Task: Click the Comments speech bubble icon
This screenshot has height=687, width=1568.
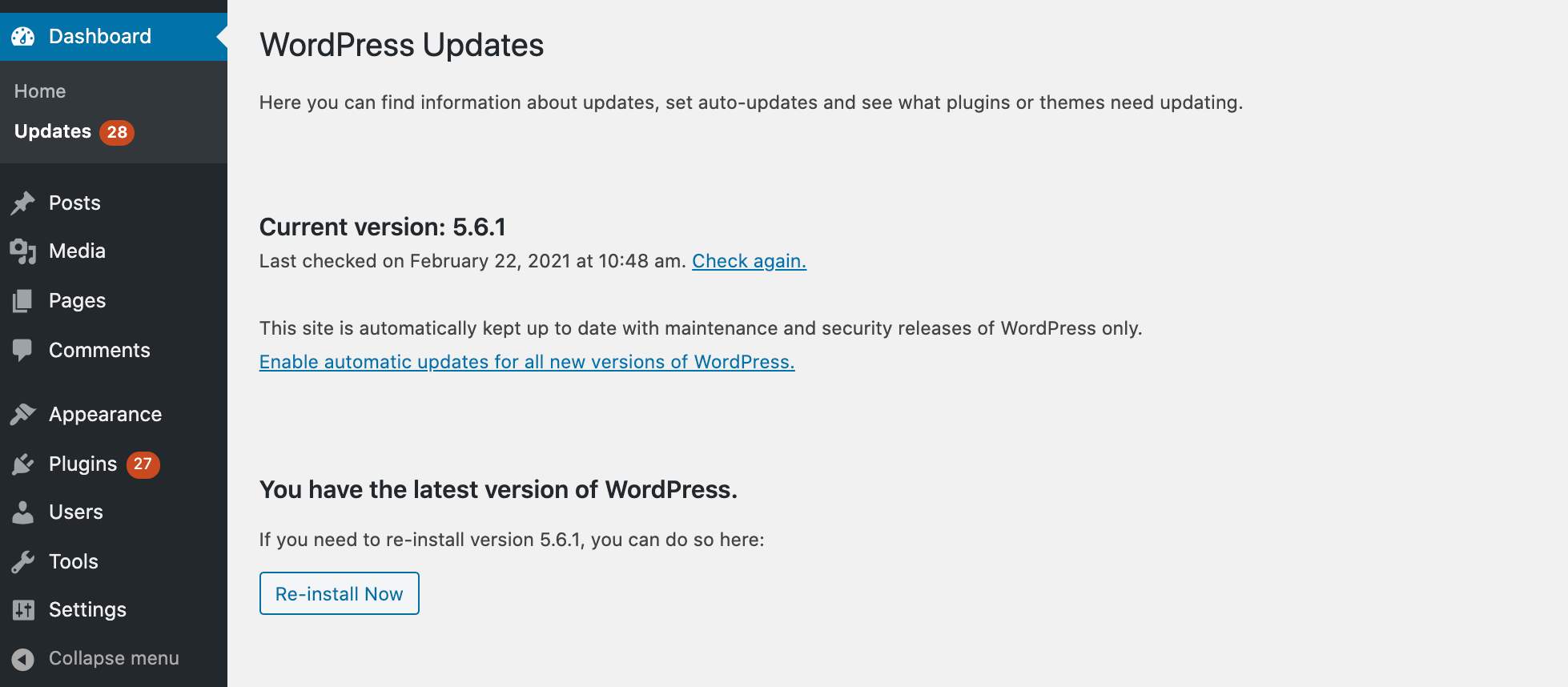Action: (x=23, y=350)
